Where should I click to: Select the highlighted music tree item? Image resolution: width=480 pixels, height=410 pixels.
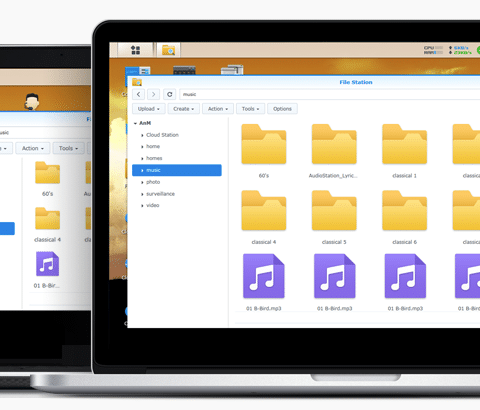(177, 170)
